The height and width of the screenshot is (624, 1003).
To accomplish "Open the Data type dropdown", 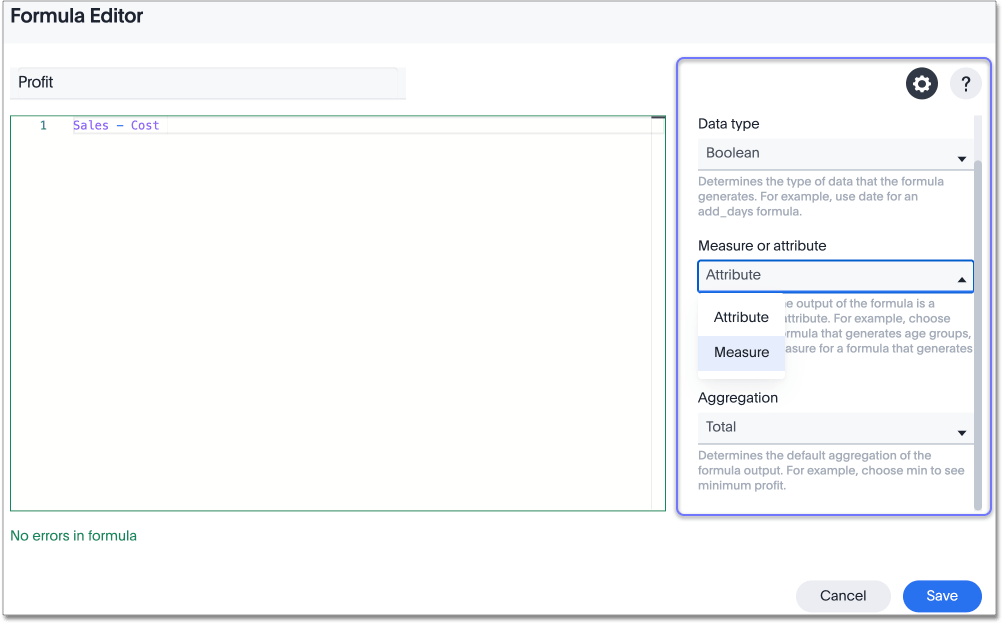I will tap(835, 153).
